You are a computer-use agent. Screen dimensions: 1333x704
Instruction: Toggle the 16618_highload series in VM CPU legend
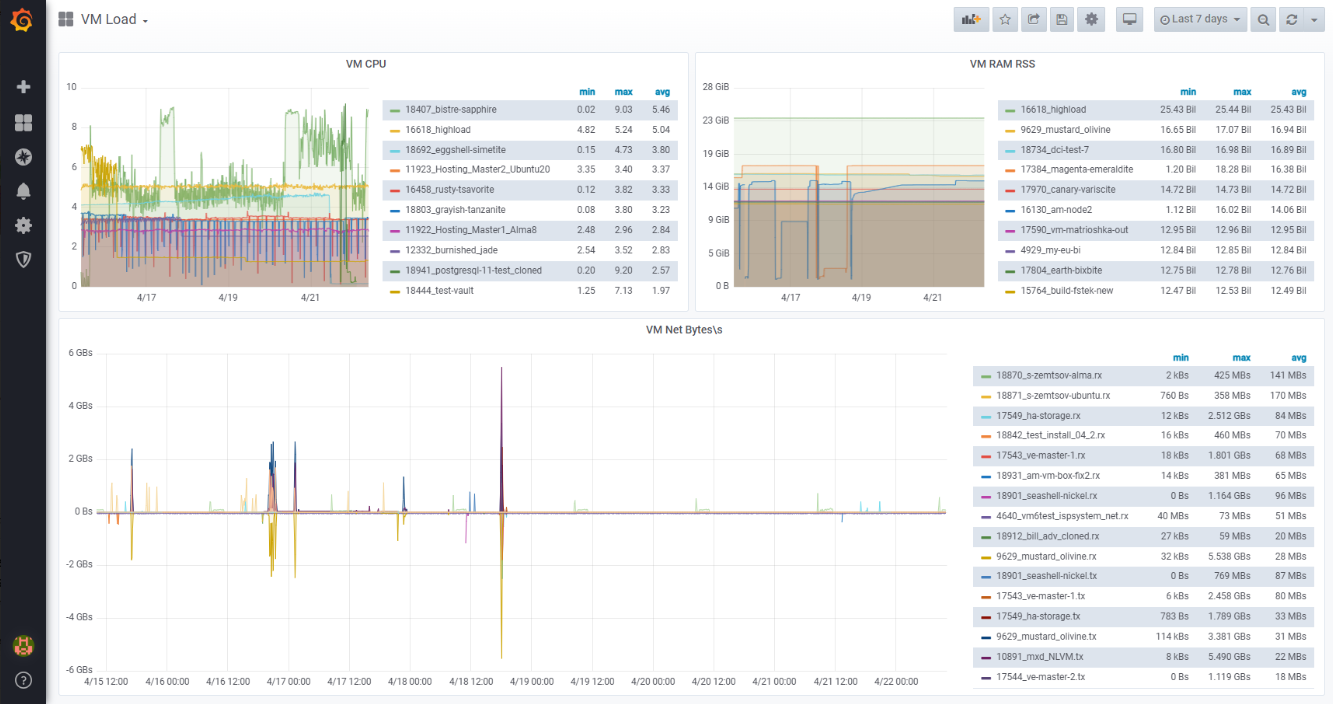(437, 130)
